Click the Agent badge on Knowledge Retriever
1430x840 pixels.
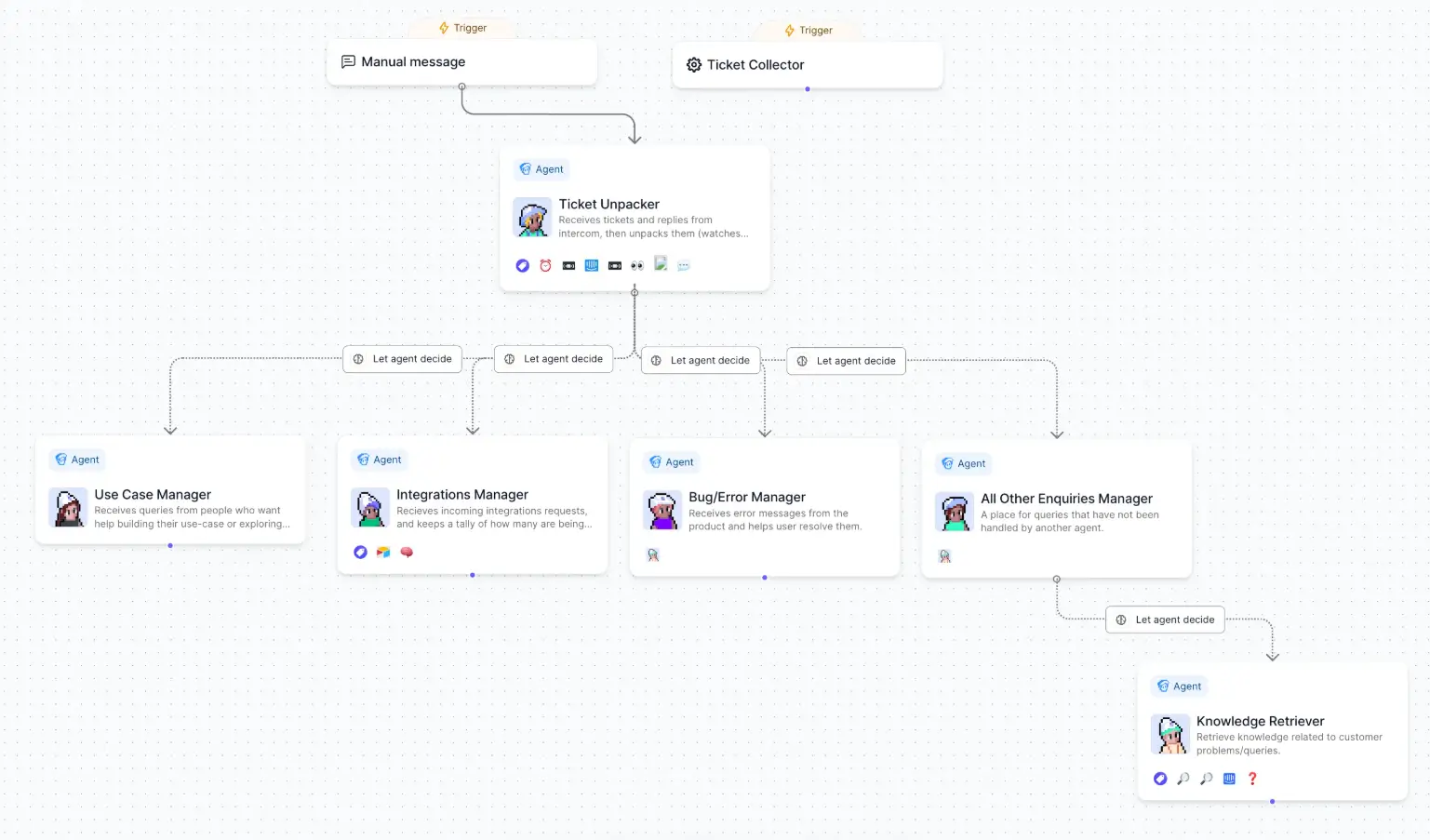[1180, 687]
